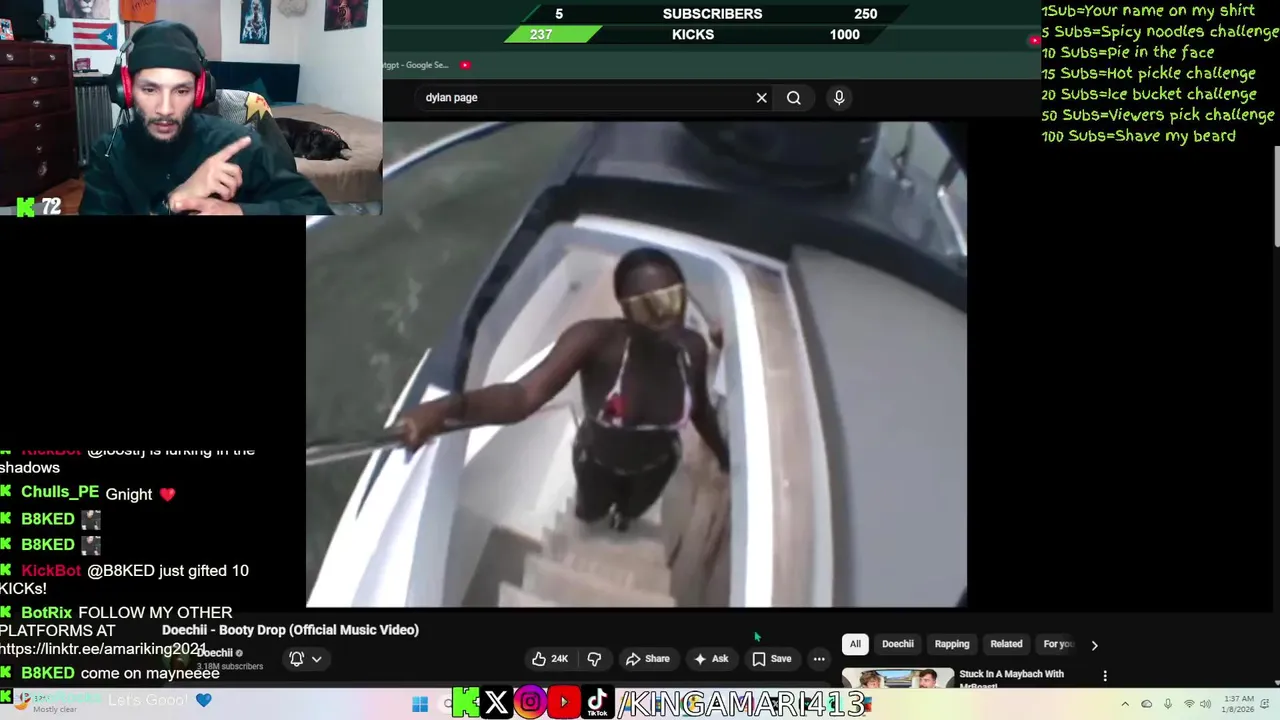Image resolution: width=1280 pixels, height=720 pixels.
Task: Open the Doechii channel name link
Action: tap(214, 653)
